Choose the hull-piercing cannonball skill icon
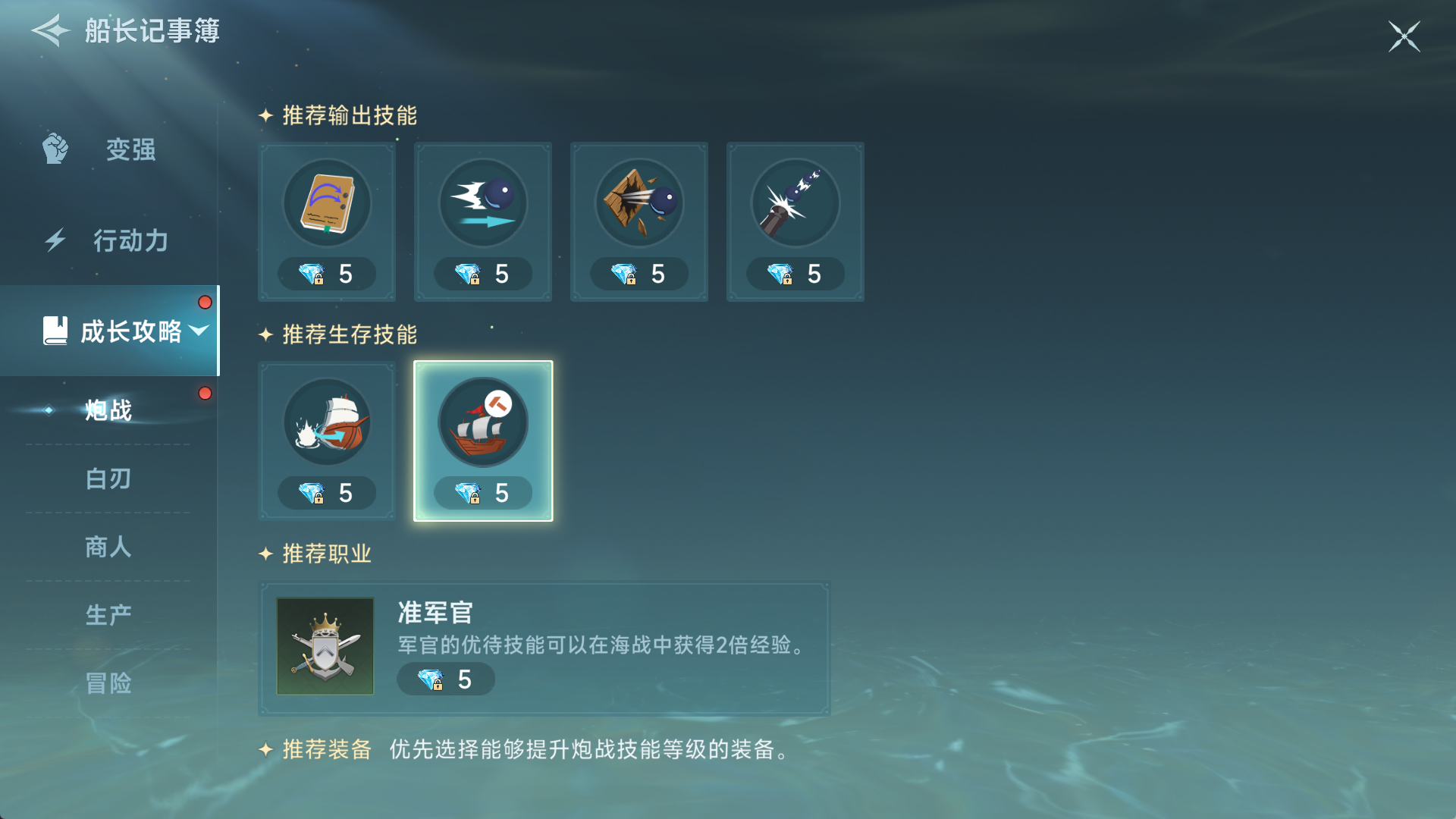The width and height of the screenshot is (1456, 819). coord(639,202)
